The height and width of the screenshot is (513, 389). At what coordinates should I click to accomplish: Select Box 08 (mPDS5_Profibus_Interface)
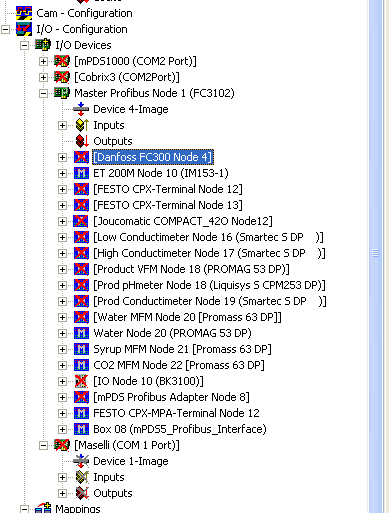coord(180,429)
